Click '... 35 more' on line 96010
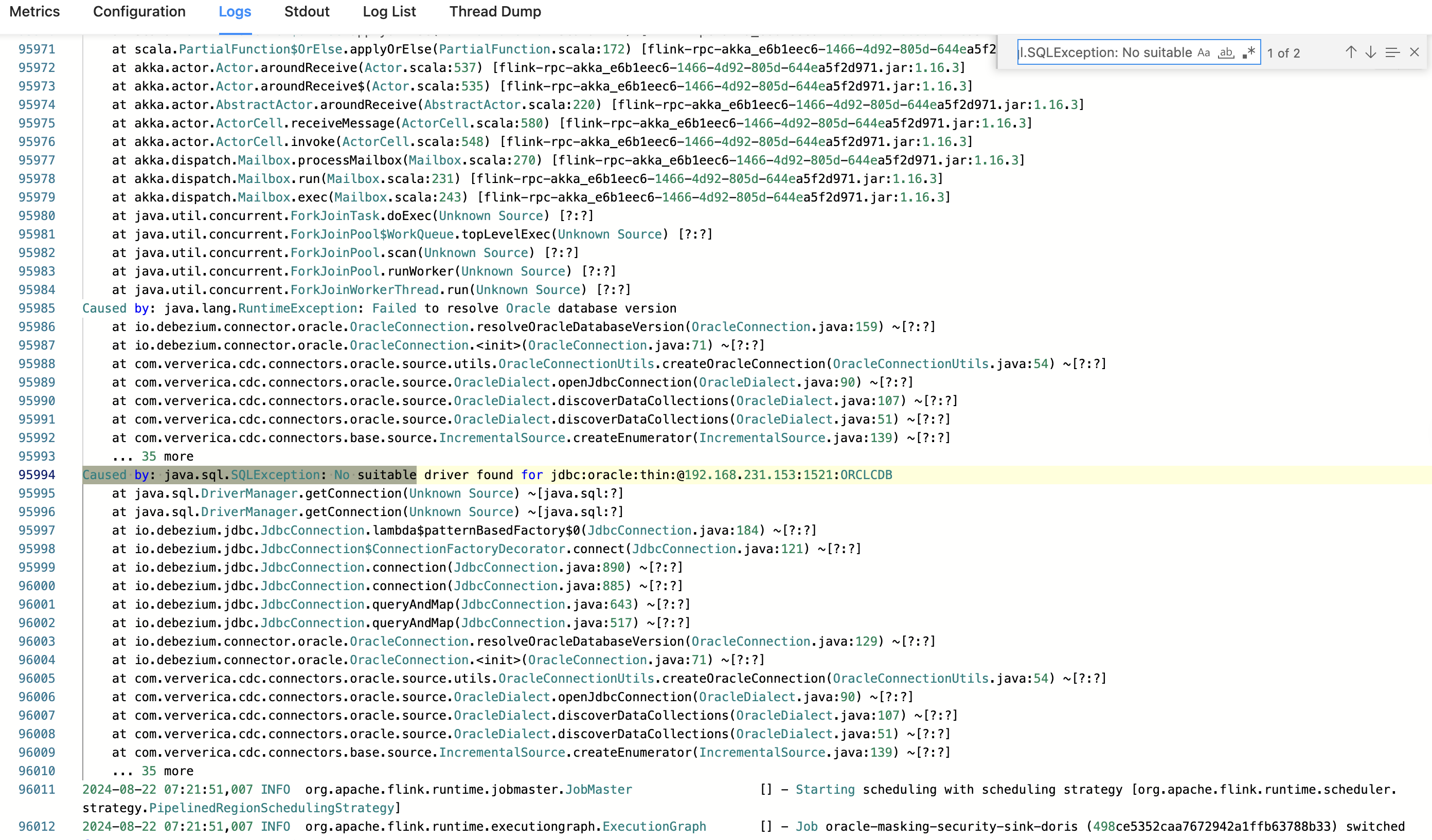Viewport: 1432px width, 840px height. [152, 771]
